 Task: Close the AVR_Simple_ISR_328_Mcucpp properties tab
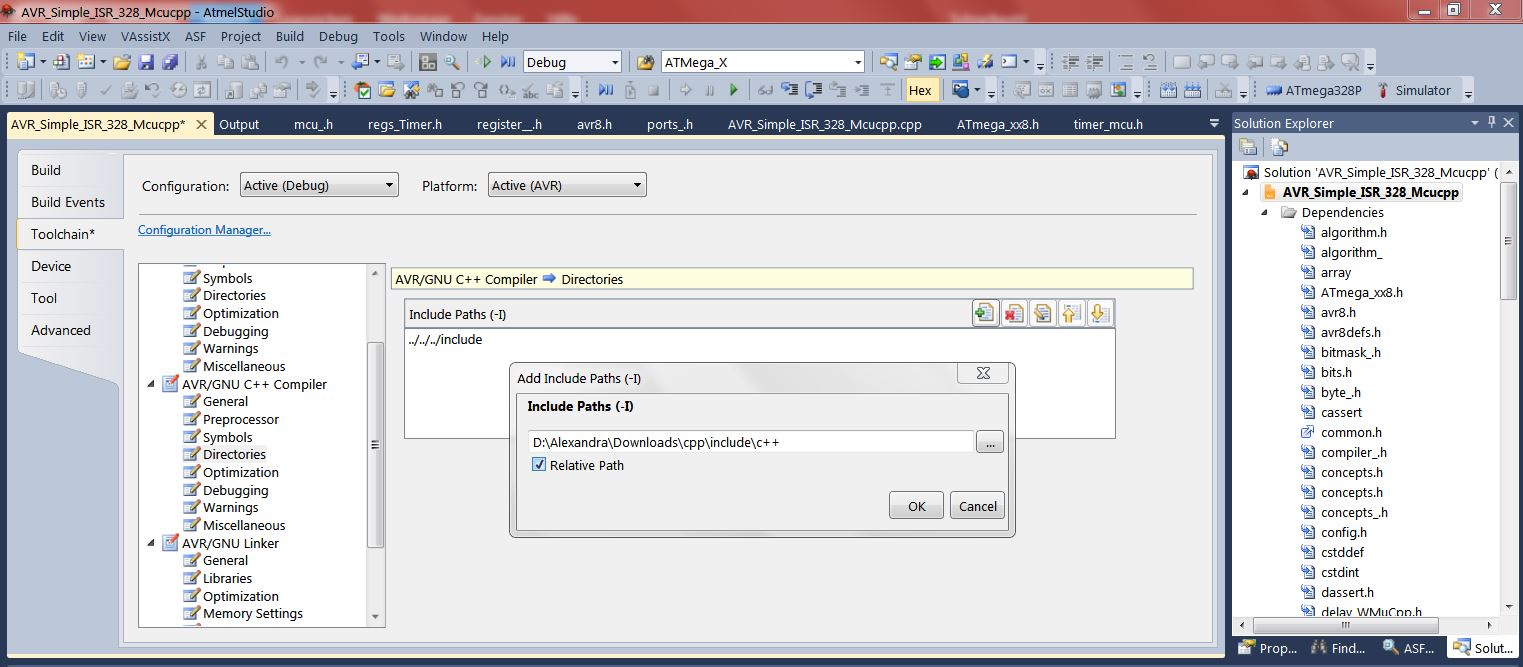click(201, 125)
